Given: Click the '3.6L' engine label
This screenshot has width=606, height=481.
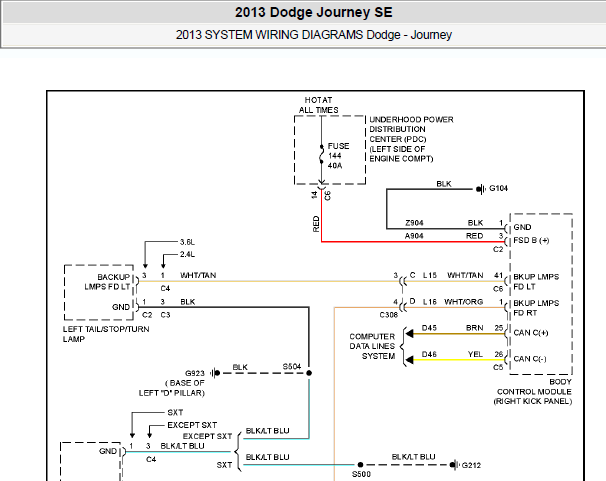Looking at the screenshot, I should (x=187, y=242).
